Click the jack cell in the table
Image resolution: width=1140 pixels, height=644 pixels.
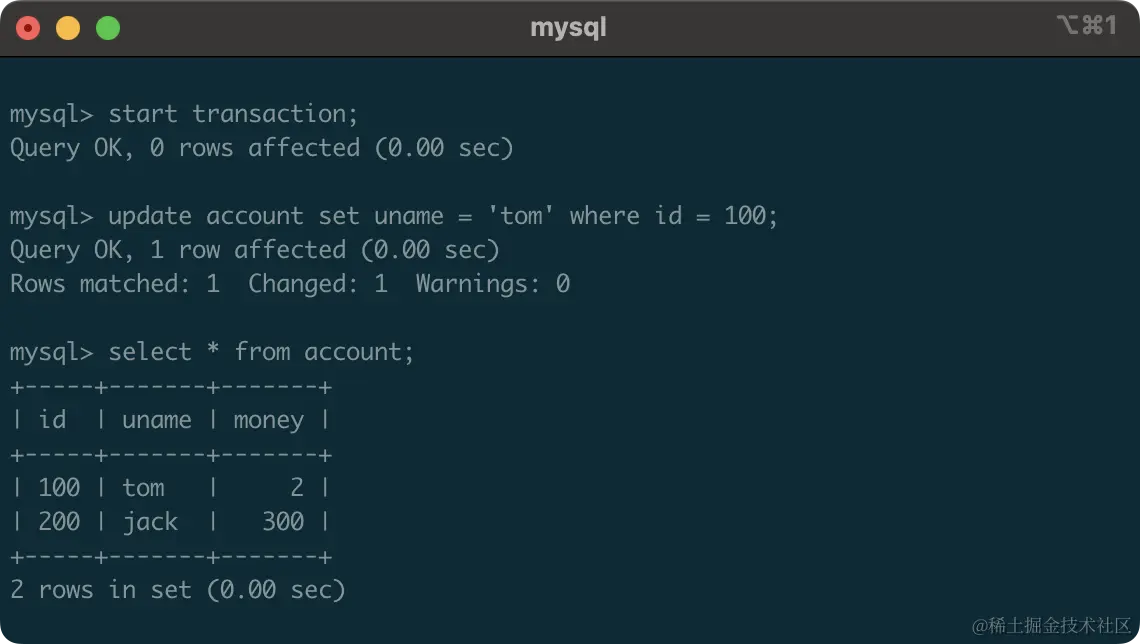(x=150, y=522)
